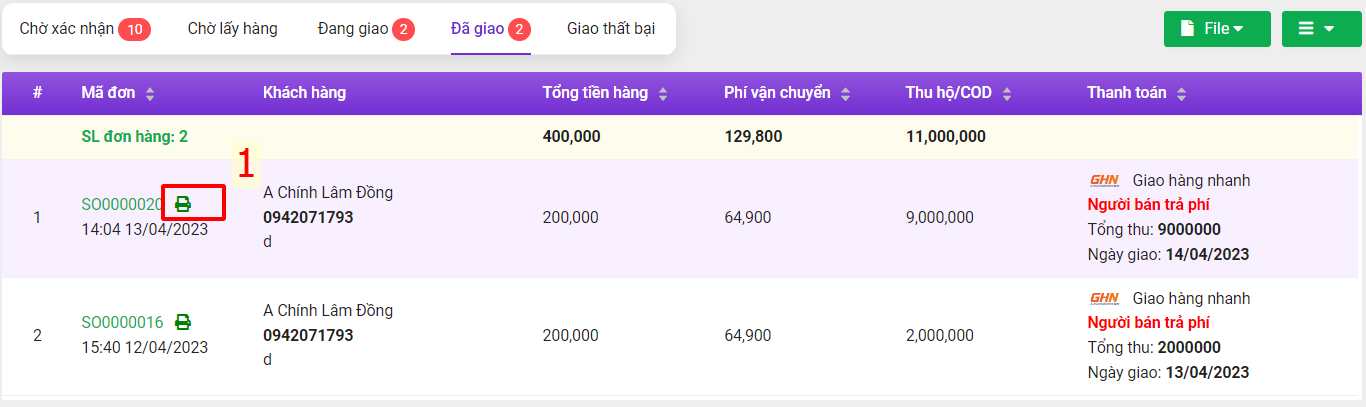The height and width of the screenshot is (407, 1366).
Task: Click GHN logo in second order row
Action: [1104, 299]
